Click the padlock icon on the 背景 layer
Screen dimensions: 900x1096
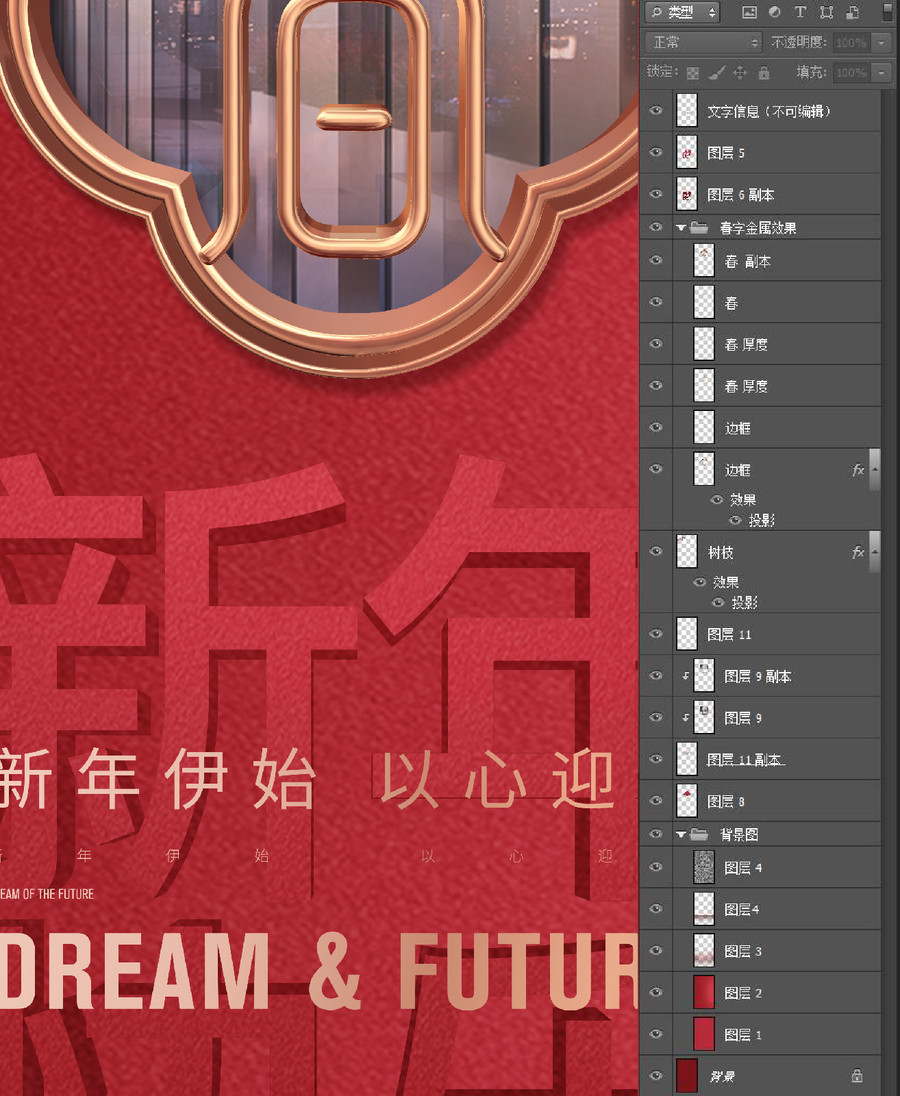click(x=857, y=1076)
